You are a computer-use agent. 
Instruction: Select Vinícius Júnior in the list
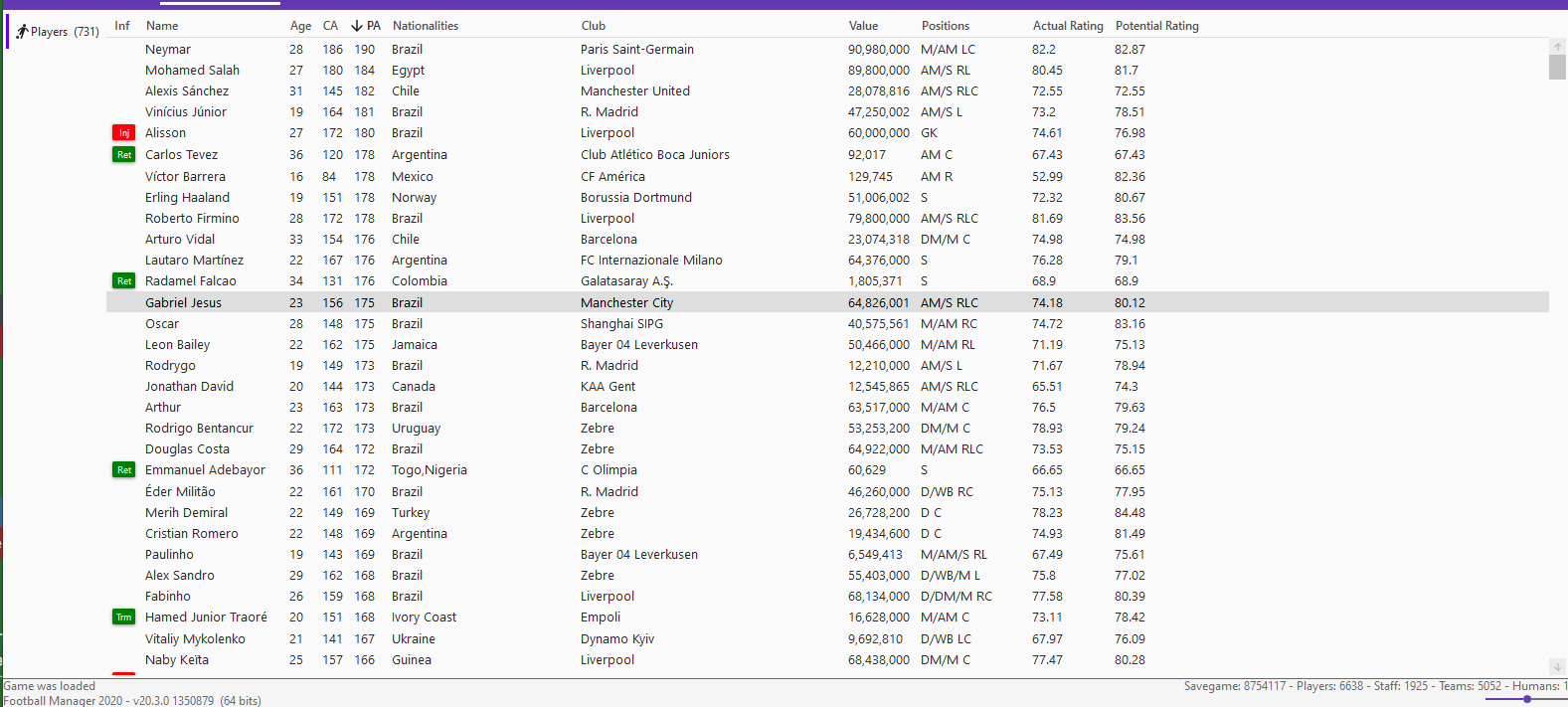pos(186,112)
